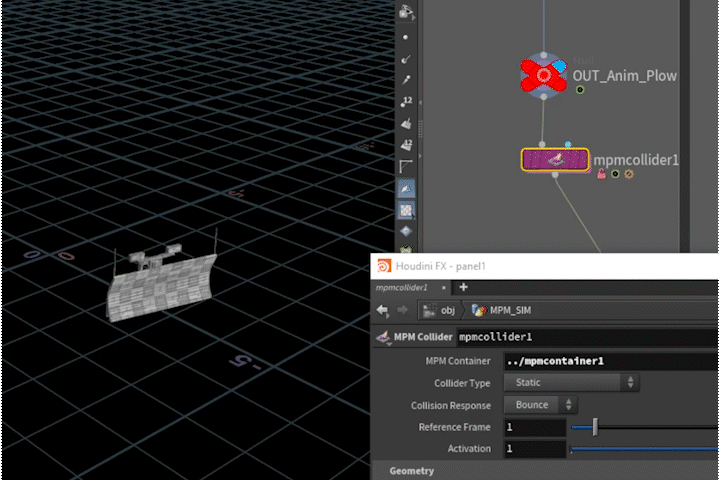Click the MPM_SIM path segment

[x=501, y=311]
